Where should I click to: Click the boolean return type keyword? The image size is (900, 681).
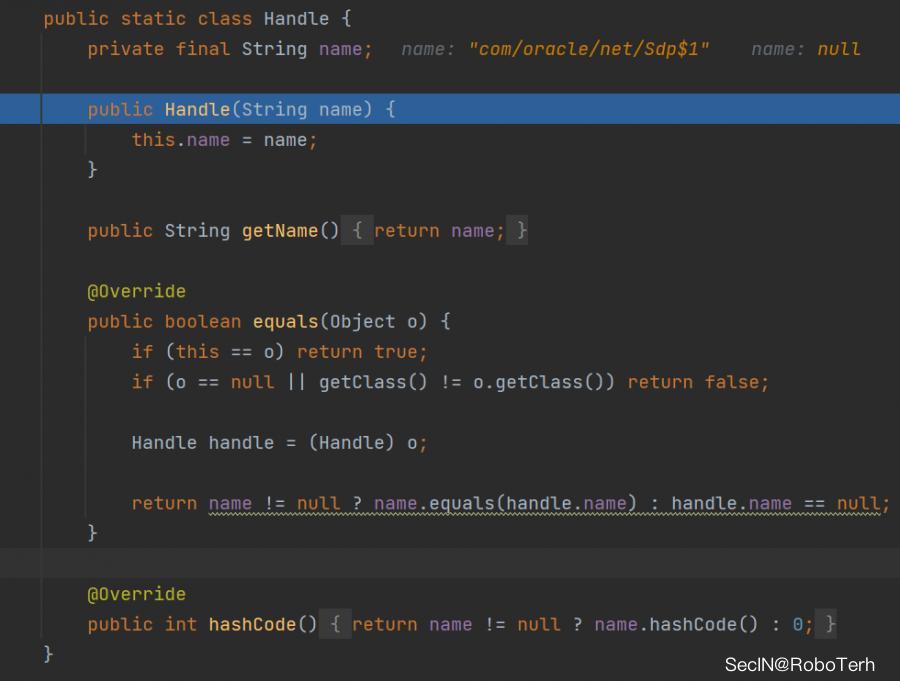pos(203,322)
